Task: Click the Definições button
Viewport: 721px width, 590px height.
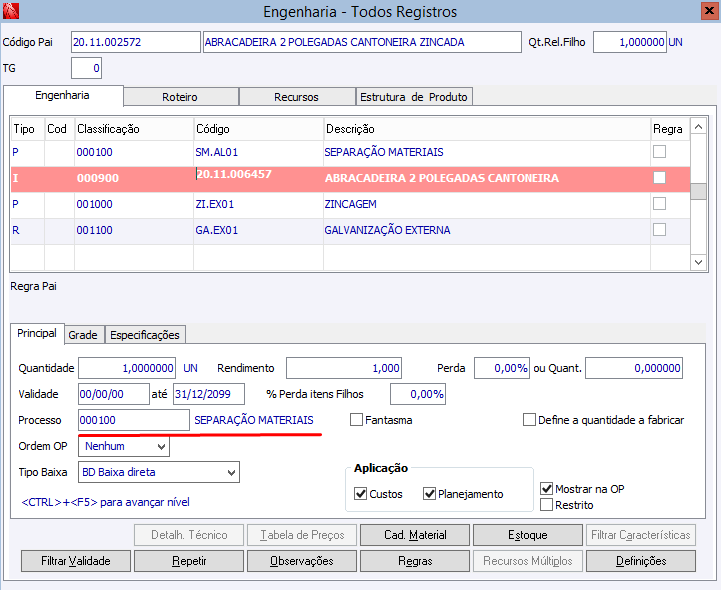Action: click(641, 561)
